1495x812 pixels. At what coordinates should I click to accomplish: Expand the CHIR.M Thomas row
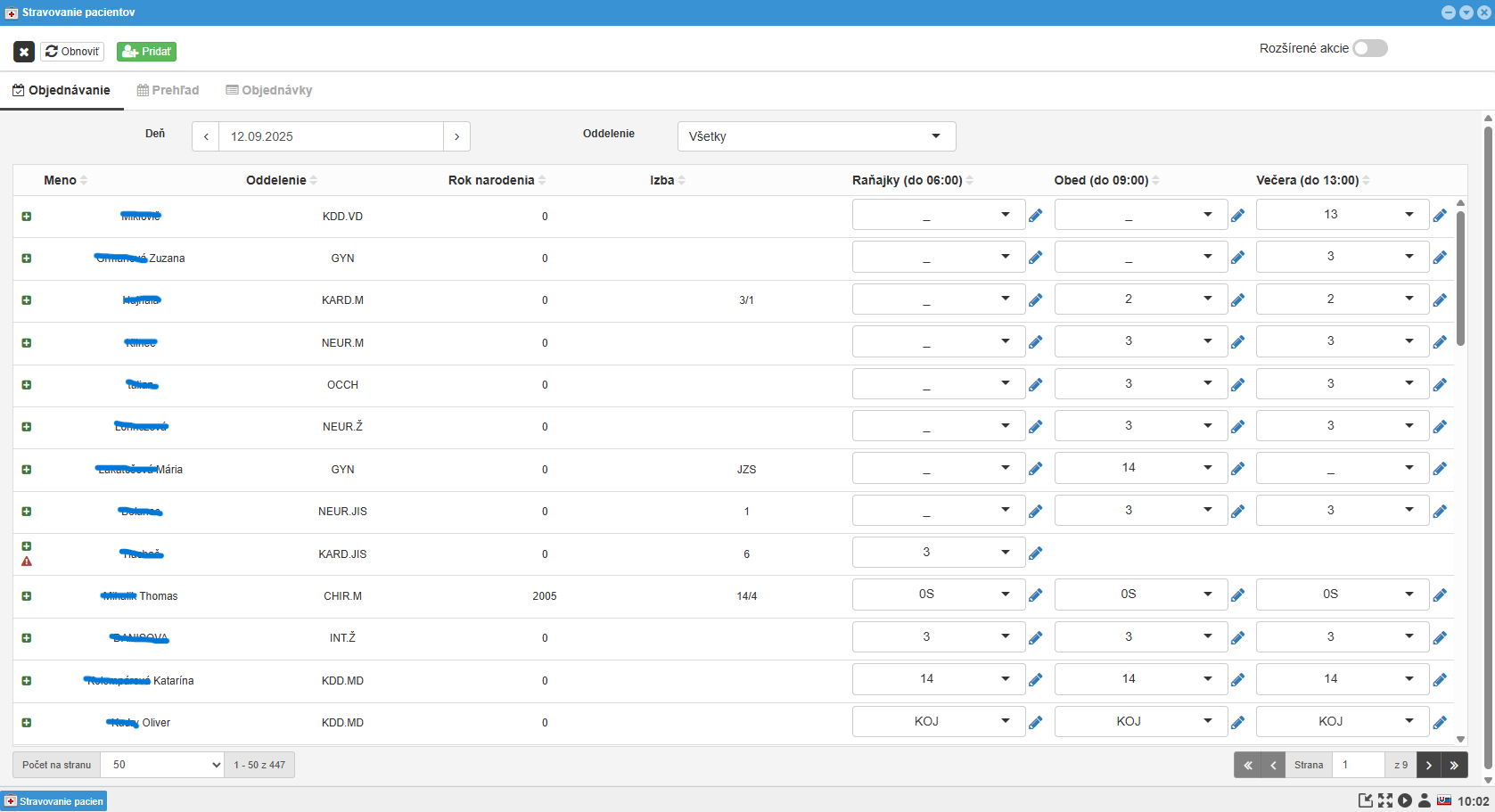click(27, 596)
